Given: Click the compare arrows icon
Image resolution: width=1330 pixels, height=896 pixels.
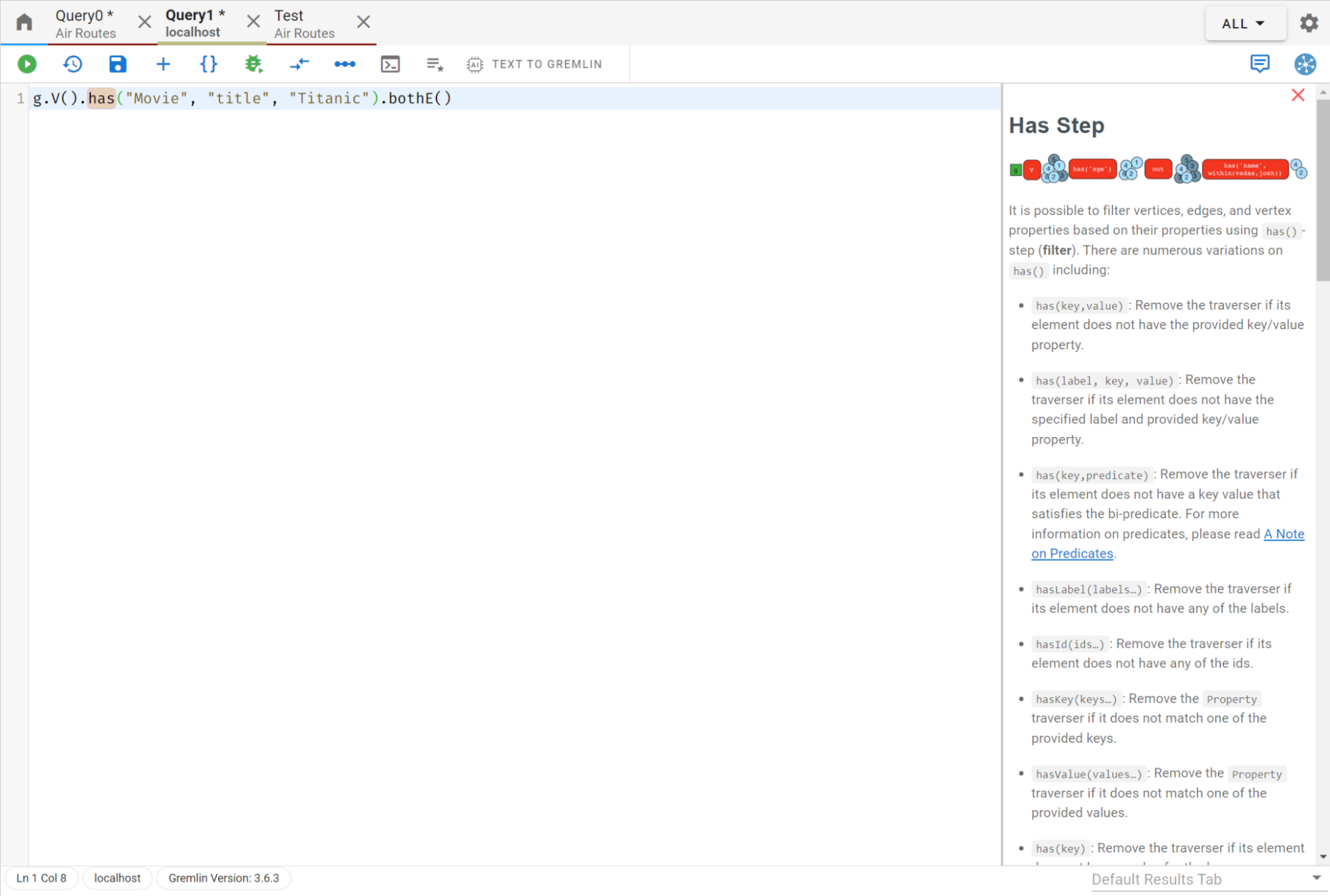Looking at the screenshot, I should click(x=299, y=64).
